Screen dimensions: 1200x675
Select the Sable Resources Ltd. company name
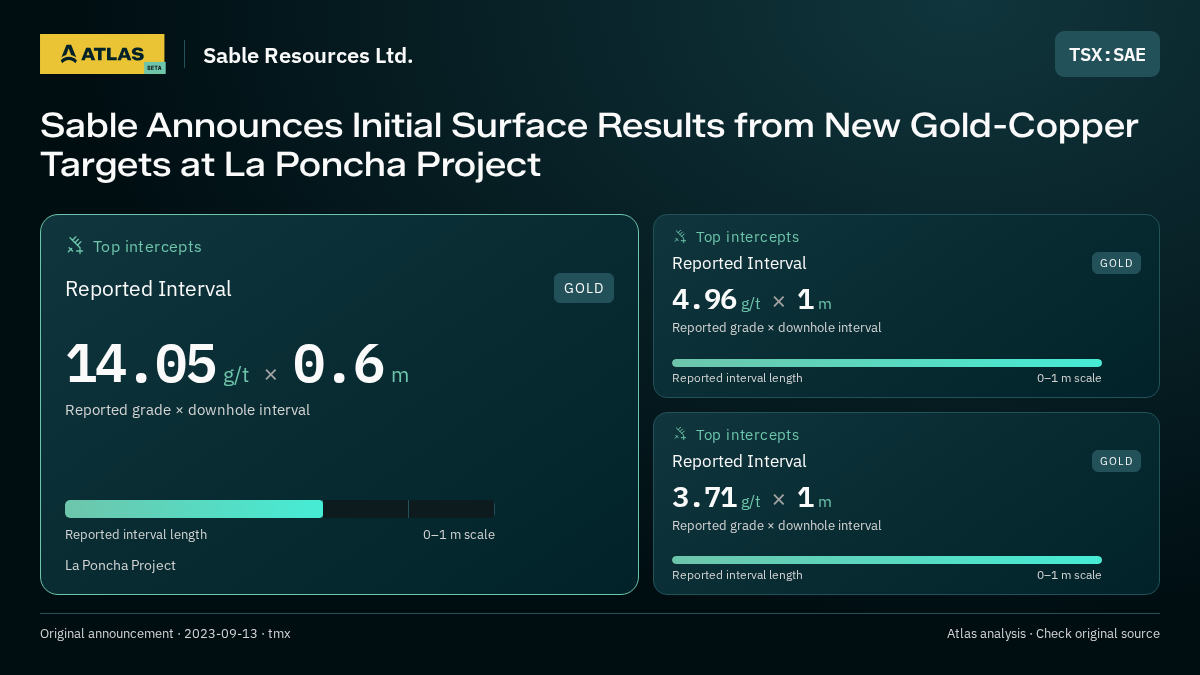point(308,55)
